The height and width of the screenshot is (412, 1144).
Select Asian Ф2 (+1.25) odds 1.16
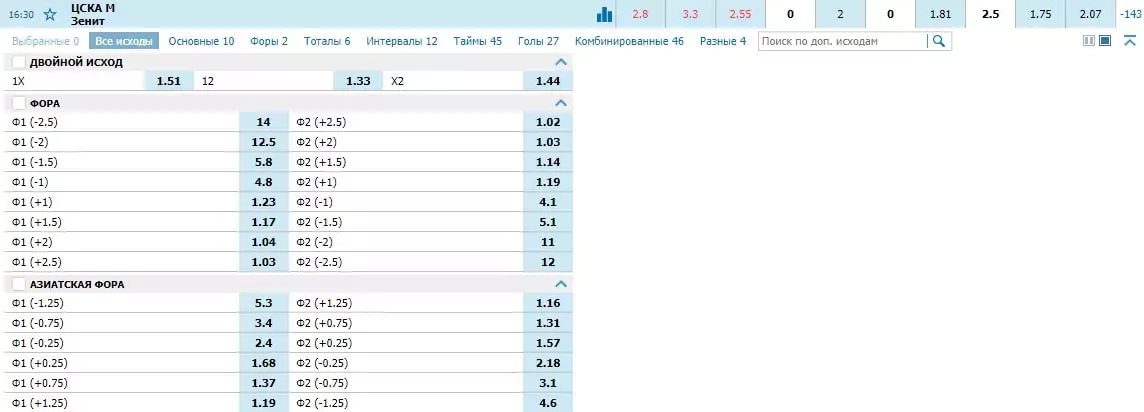click(548, 303)
